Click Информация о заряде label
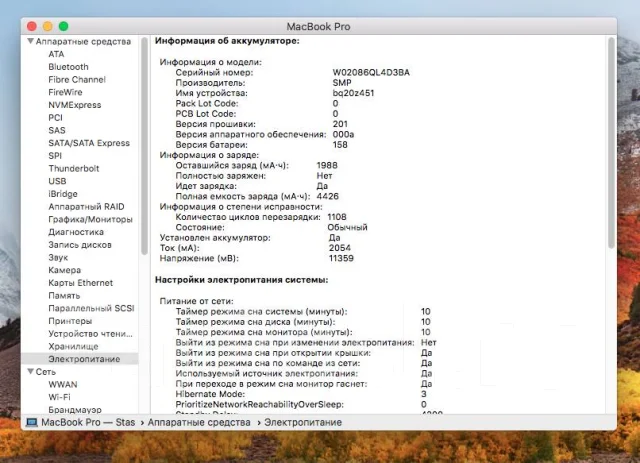 [209, 155]
